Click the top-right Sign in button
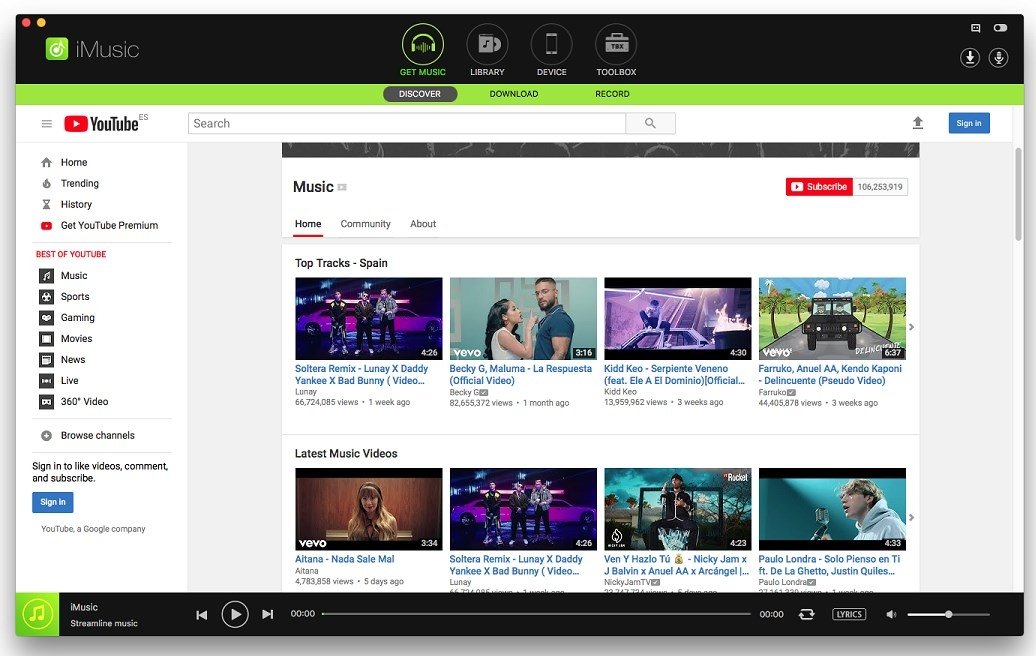This screenshot has height=656, width=1036. tap(969, 123)
